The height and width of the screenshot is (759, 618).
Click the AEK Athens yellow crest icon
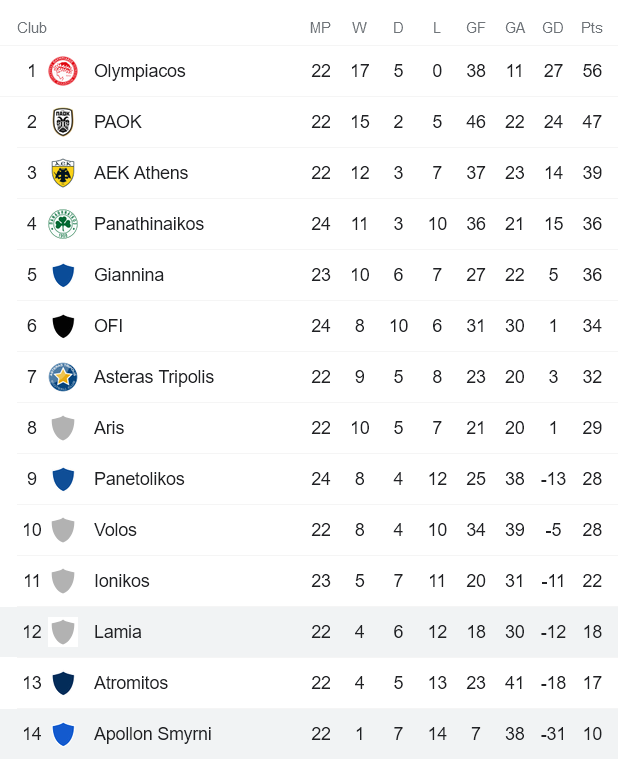(63, 173)
